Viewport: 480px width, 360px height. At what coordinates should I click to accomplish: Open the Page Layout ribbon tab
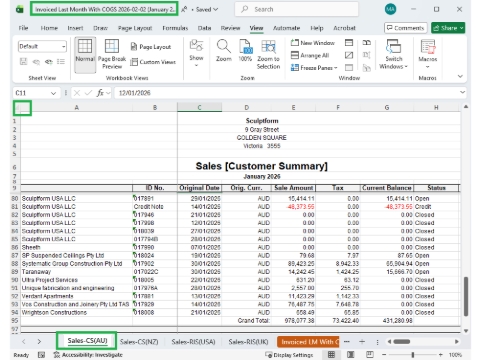coord(135,28)
